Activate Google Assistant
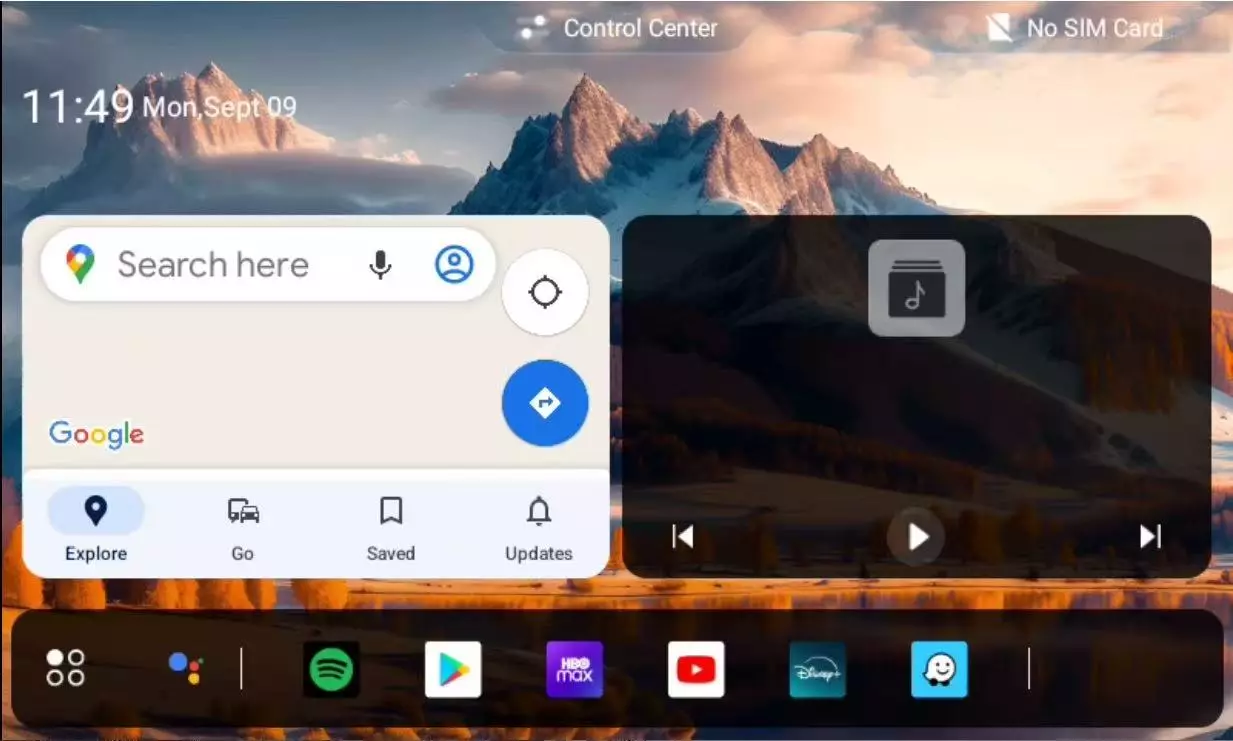Viewport: 1233px width, 741px height. click(x=185, y=668)
